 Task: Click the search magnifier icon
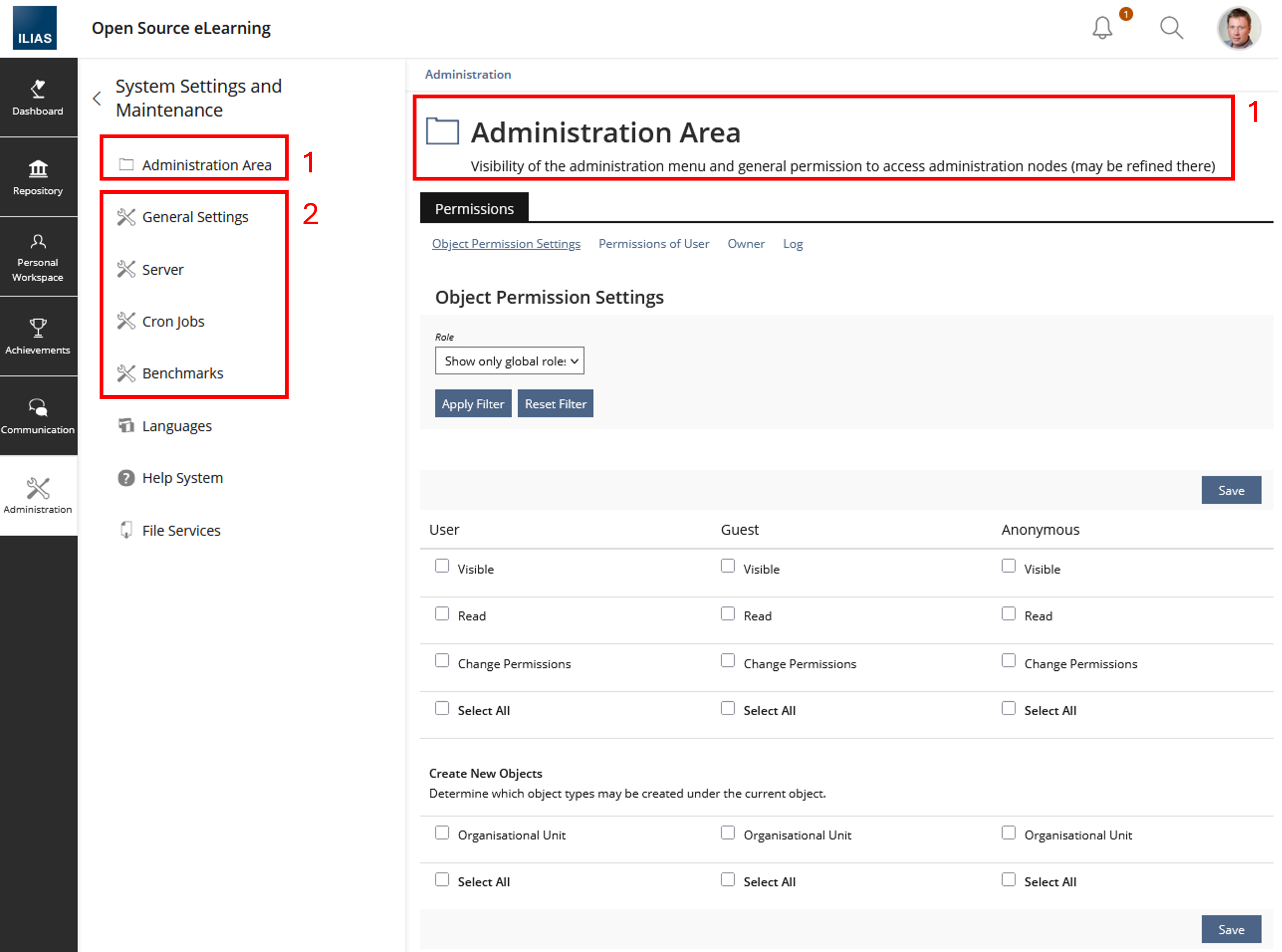click(x=1171, y=28)
